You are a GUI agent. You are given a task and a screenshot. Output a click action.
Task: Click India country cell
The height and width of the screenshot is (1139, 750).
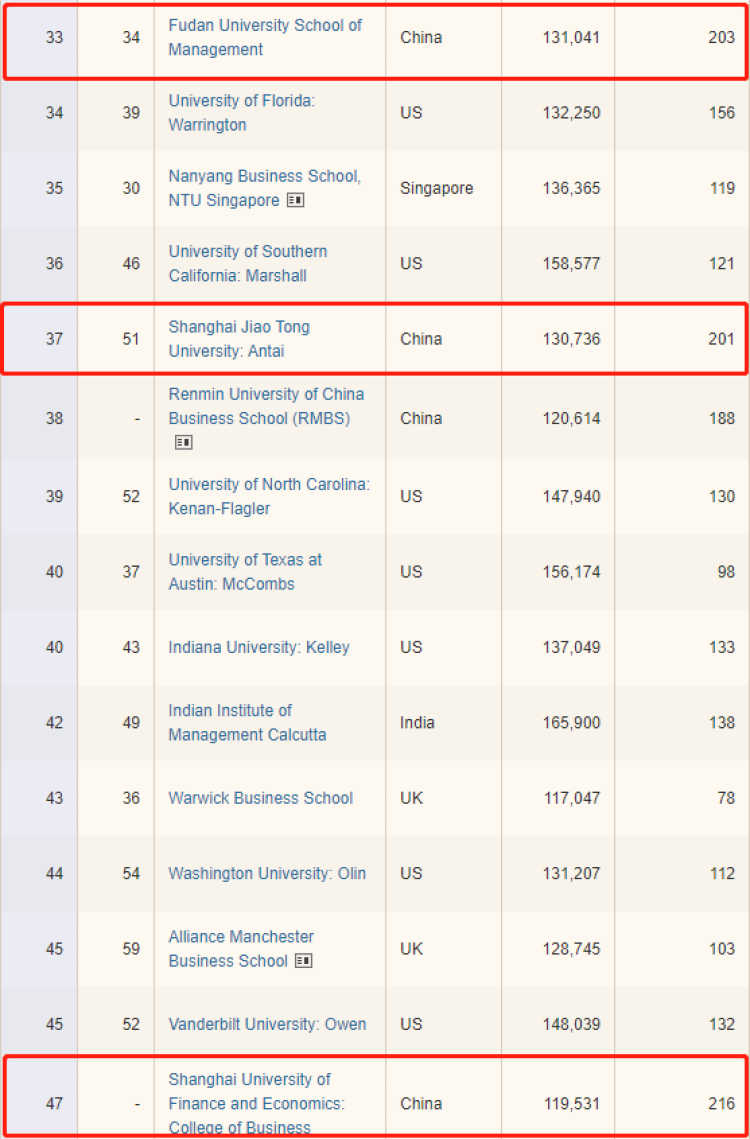(x=417, y=723)
